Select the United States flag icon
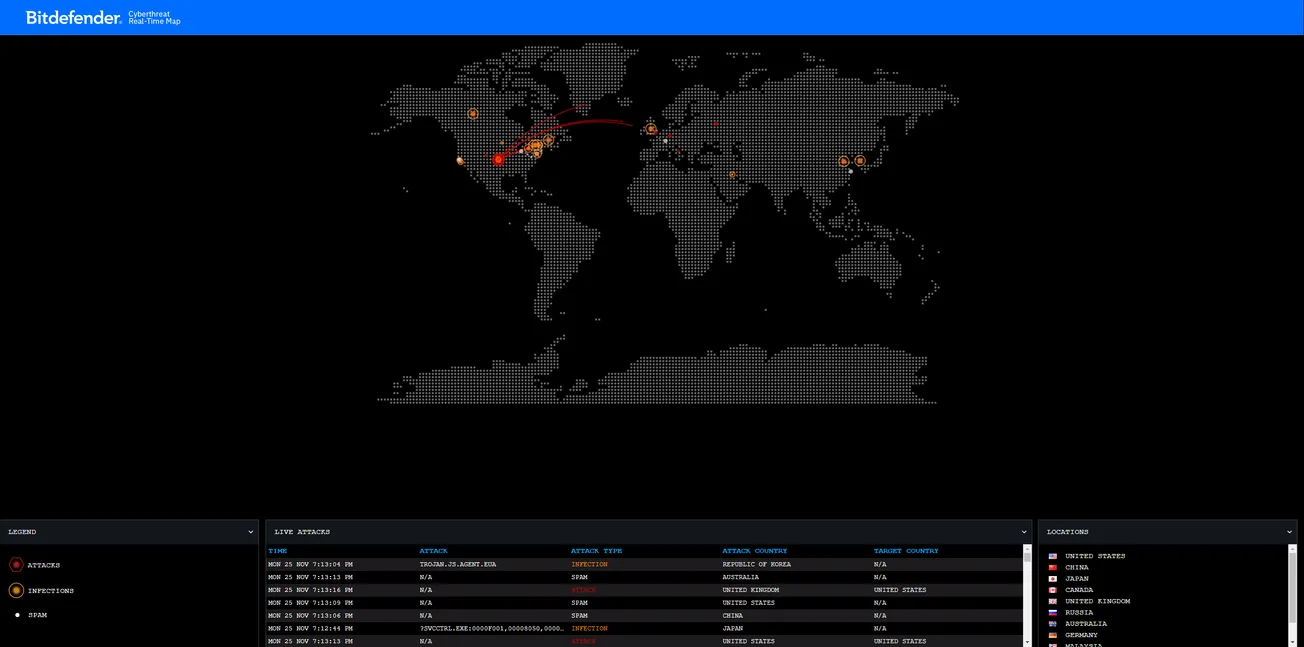The width and height of the screenshot is (1304, 647). pos(1051,556)
